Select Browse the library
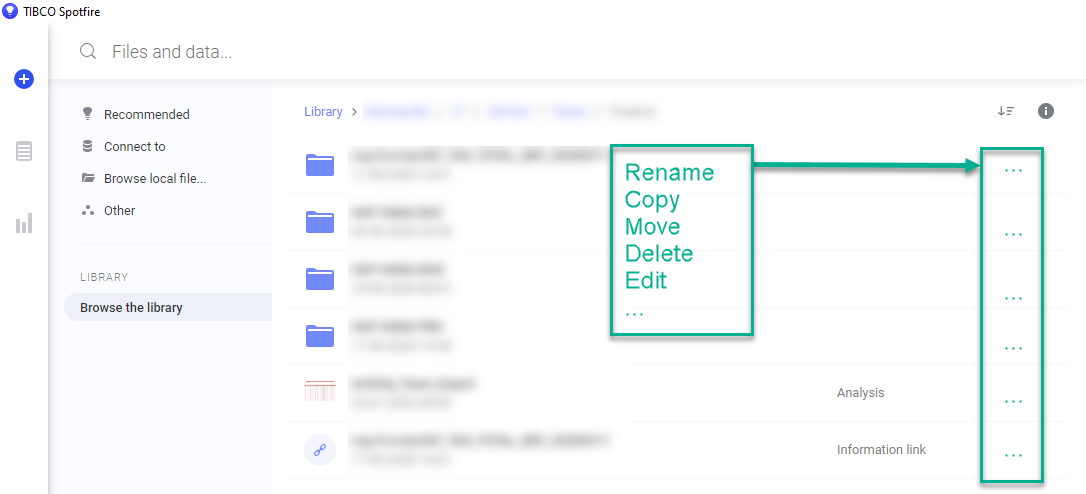This screenshot has height=494, width=1086. point(131,307)
